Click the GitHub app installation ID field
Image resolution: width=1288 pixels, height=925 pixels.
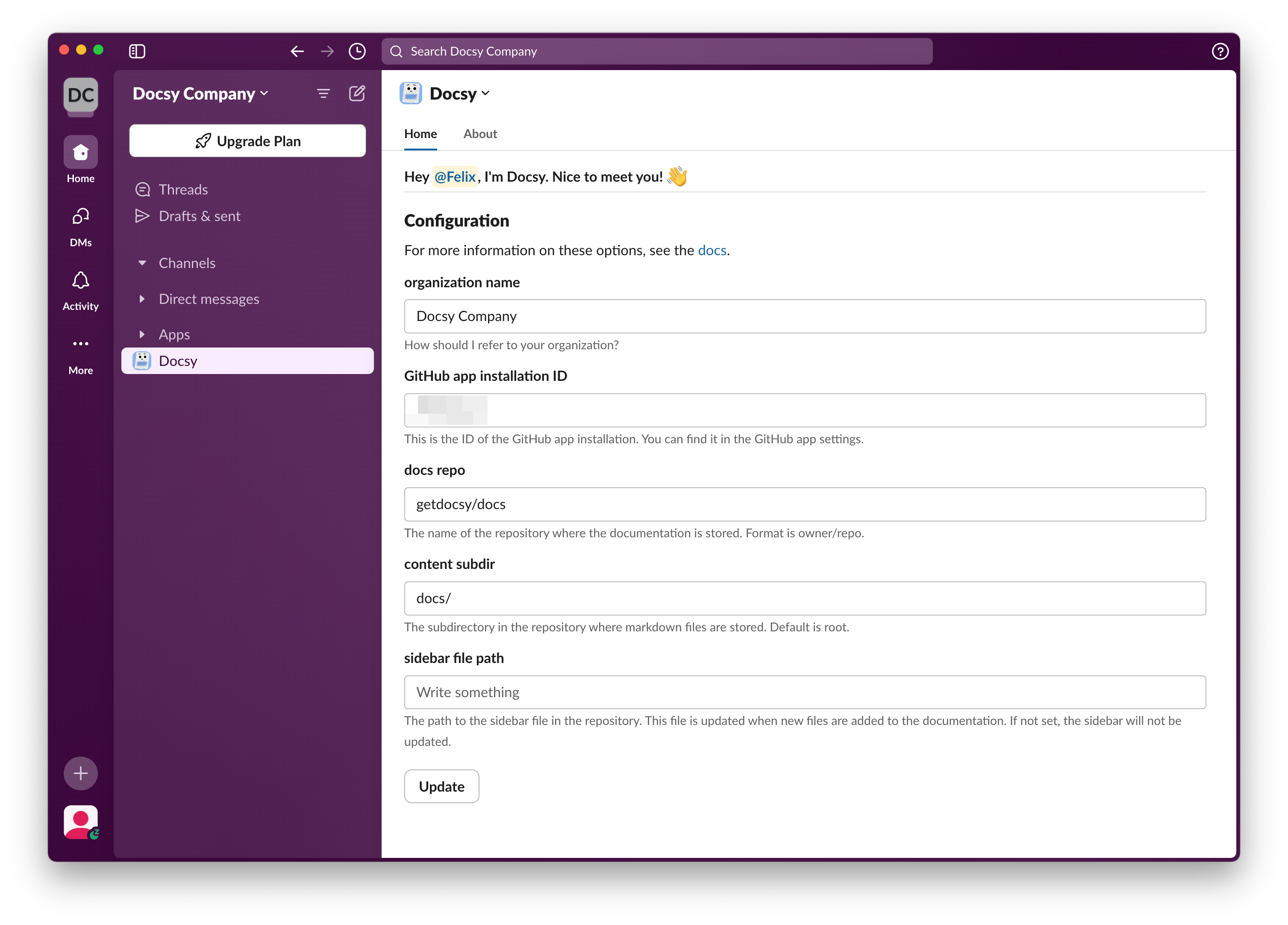(805, 410)
